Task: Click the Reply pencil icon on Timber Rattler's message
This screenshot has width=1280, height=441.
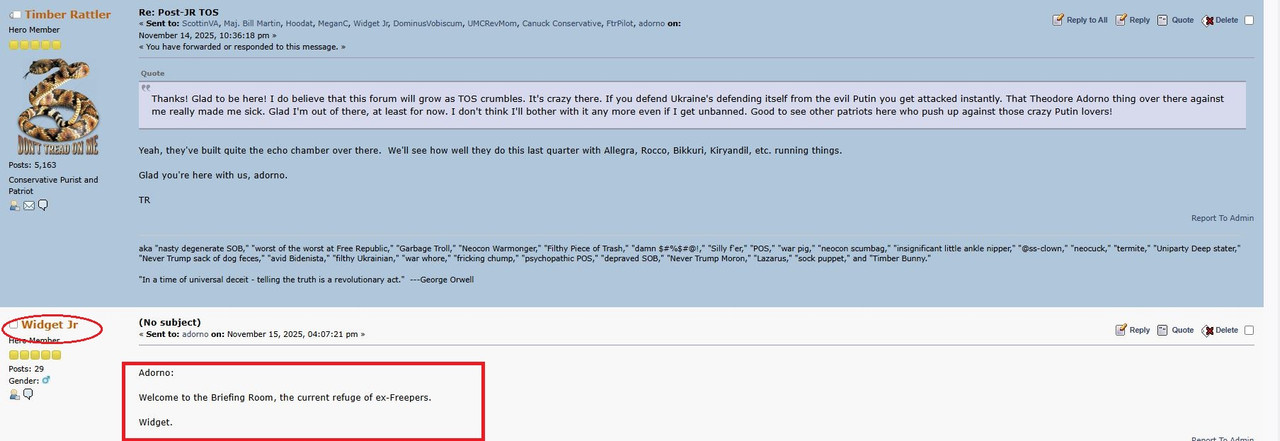Action: coord(1121,20)
